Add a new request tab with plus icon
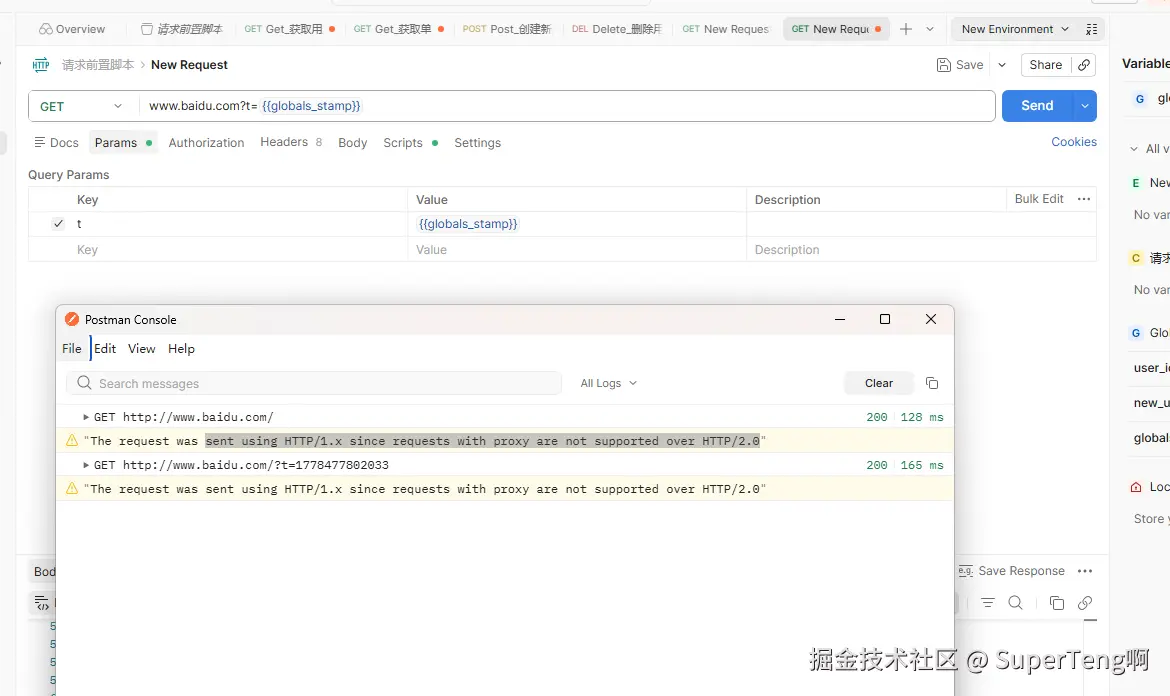Screen dimensions: 1170x696 coord(906,29)
